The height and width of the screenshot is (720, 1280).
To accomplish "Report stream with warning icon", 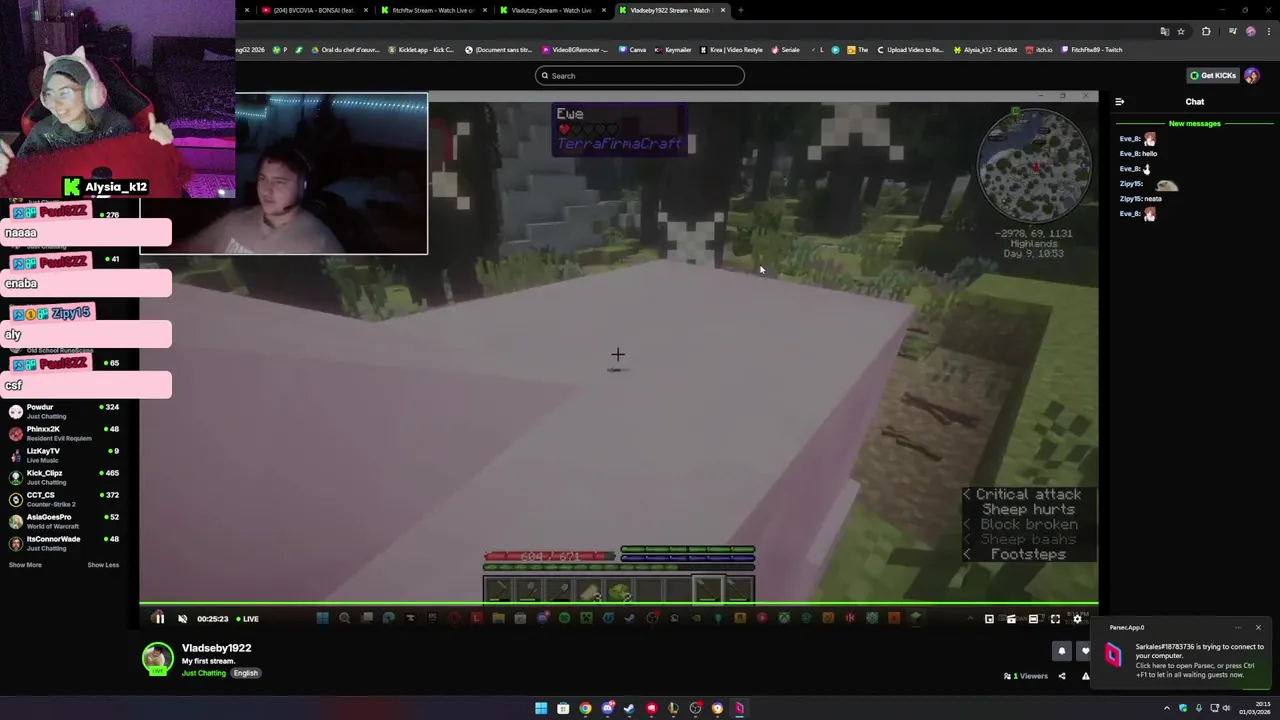I will (x=1085, y=676).
